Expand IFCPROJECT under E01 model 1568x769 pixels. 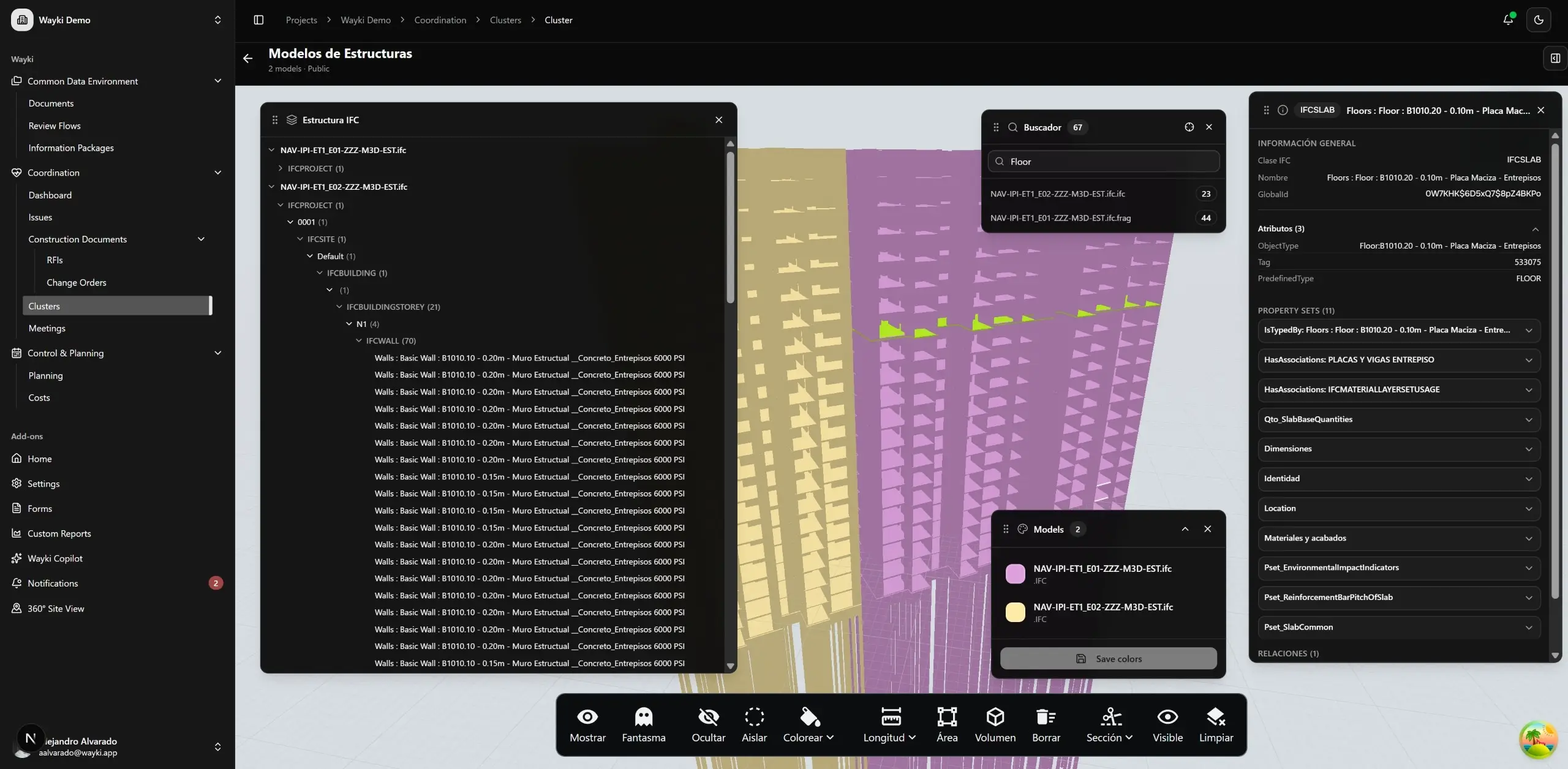coord(281,168)
